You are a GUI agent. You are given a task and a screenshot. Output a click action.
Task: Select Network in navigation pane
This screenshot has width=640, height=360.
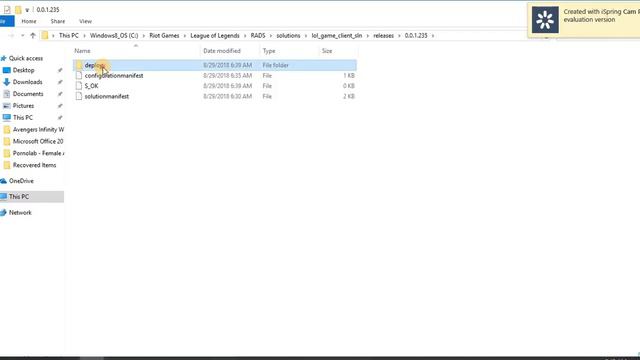20,213
